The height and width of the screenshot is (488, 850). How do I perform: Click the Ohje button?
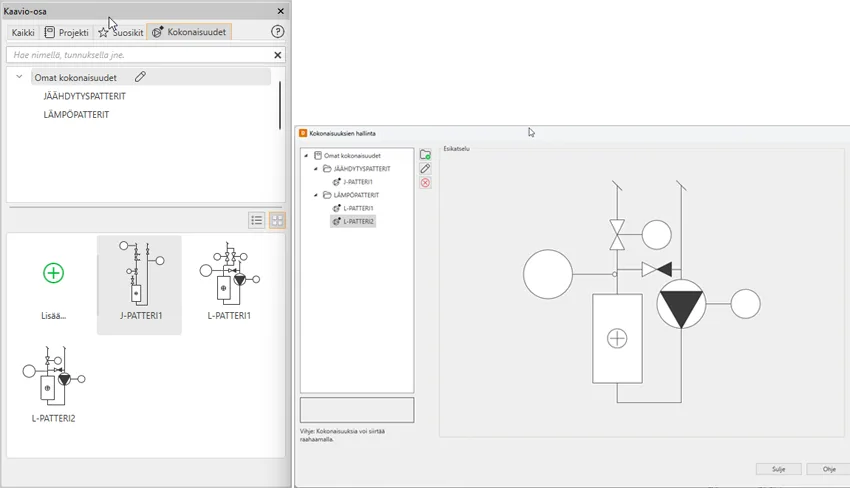click(x=828, y=469)
